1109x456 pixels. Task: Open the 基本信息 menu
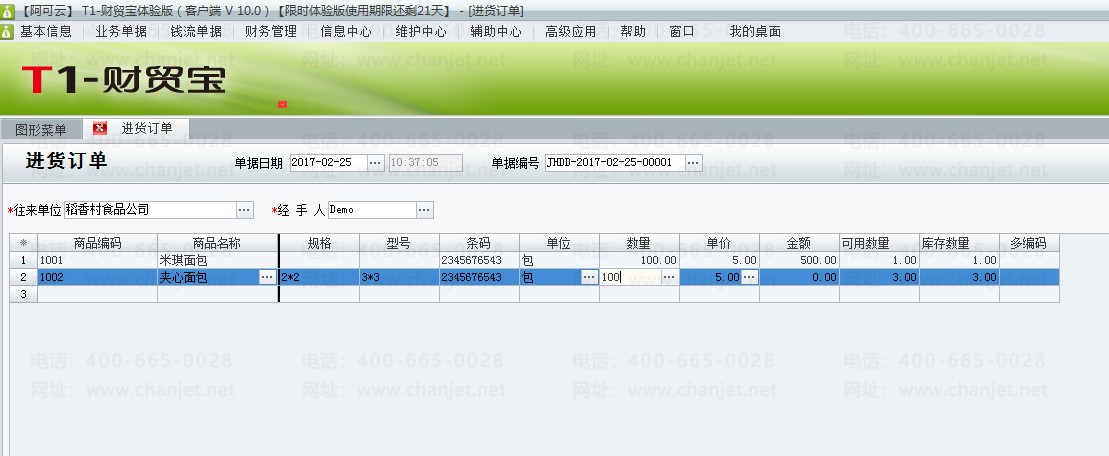pos(45,32)
